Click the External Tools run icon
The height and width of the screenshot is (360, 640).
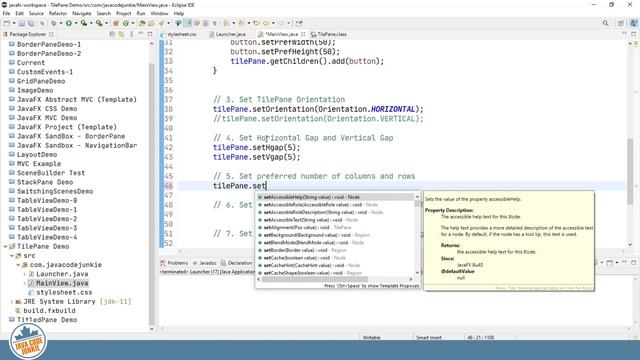[99, 23]
